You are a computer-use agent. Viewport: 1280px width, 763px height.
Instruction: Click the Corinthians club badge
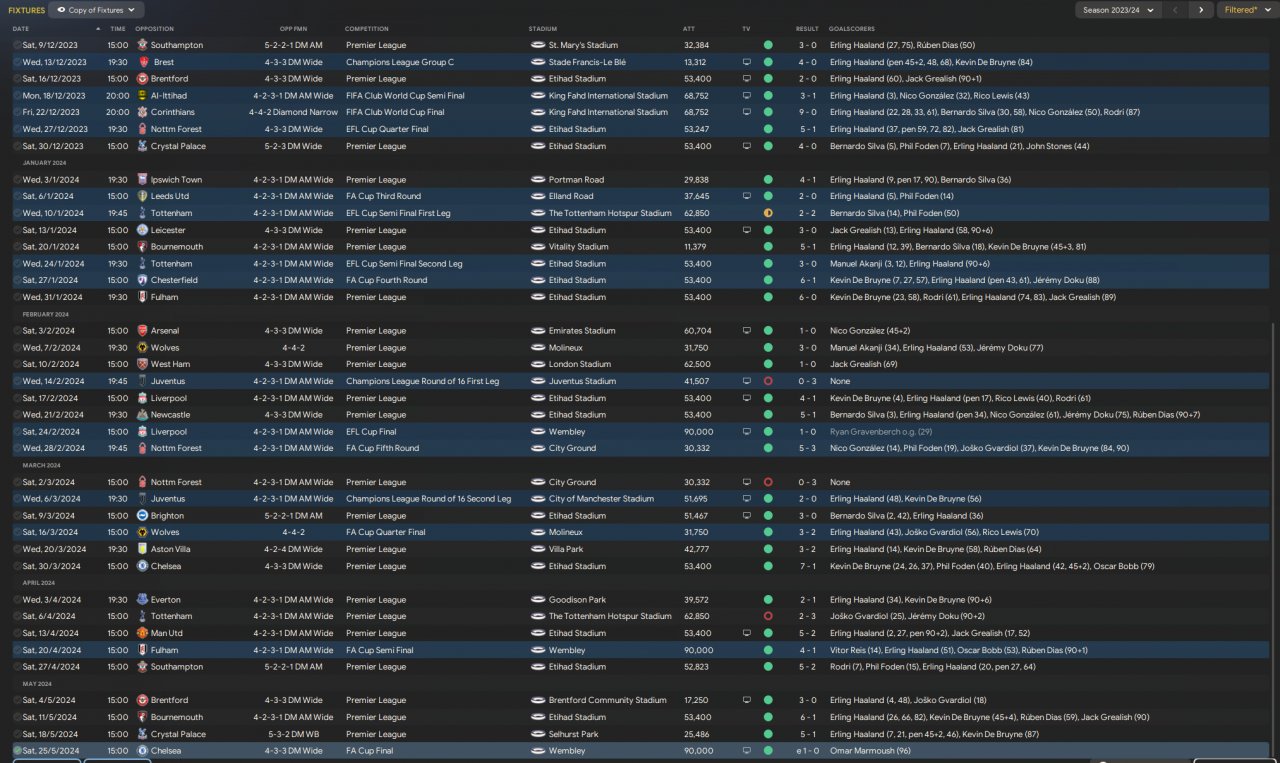point(142,112)
